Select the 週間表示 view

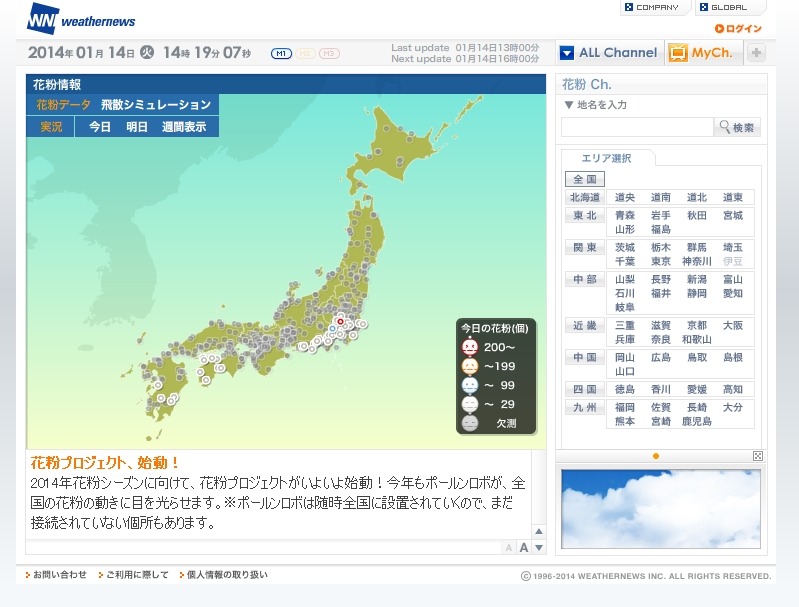[x=184, y=126]
